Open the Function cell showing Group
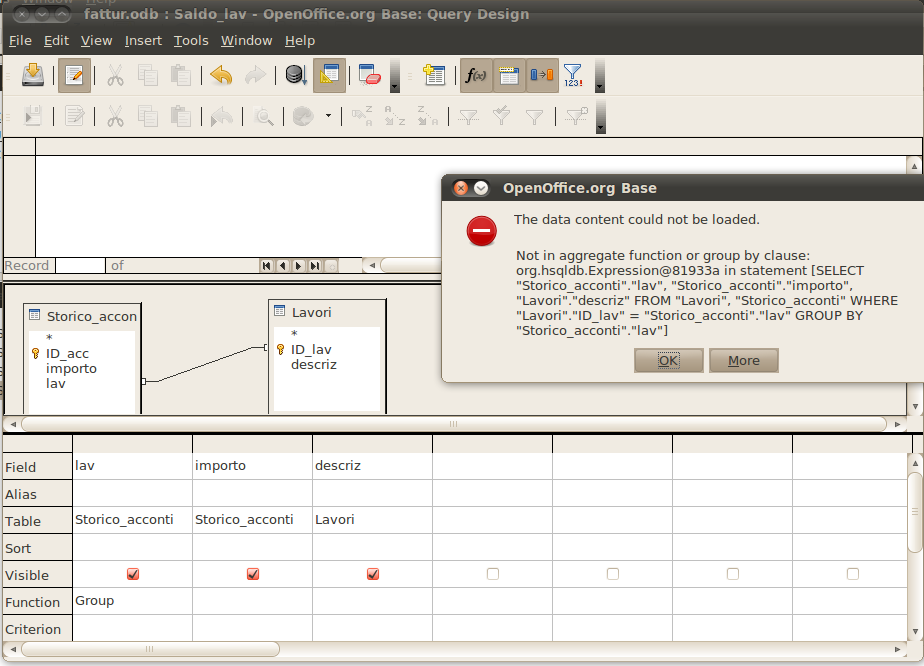924x666 pixels. tap(132, 601)
